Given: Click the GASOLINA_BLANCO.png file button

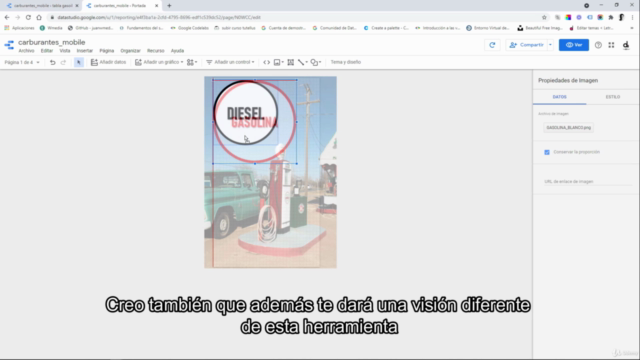Looking at the screenshot, I should click(x=568, y=128).
